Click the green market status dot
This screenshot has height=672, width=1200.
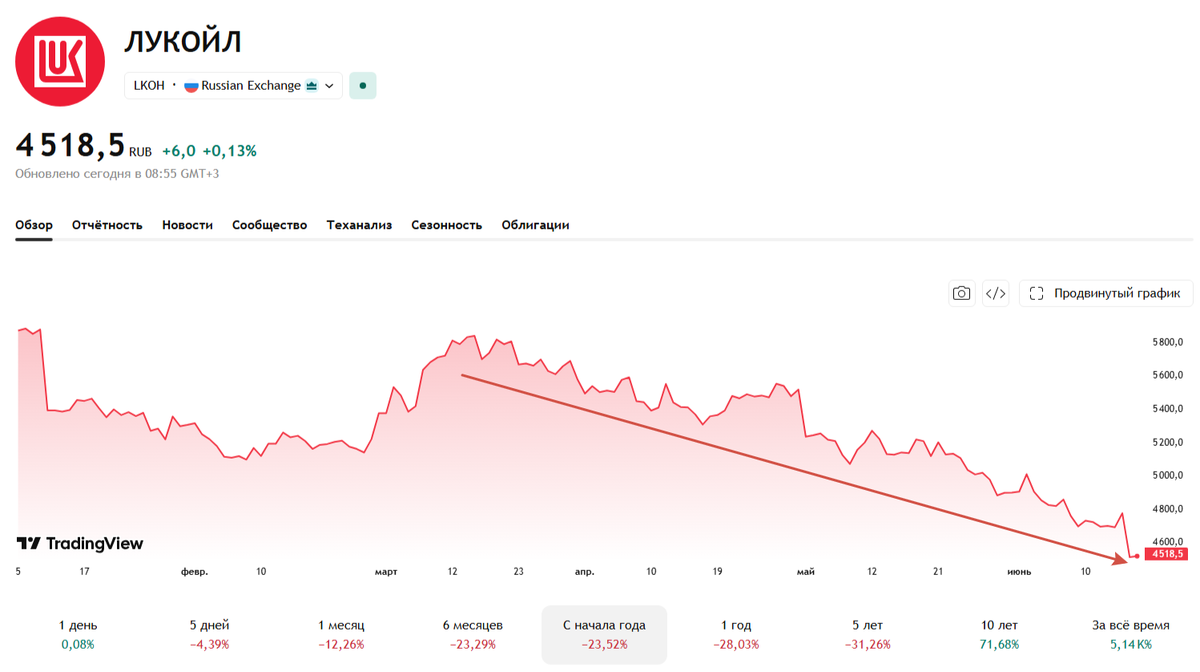click(x=362, y=86)
